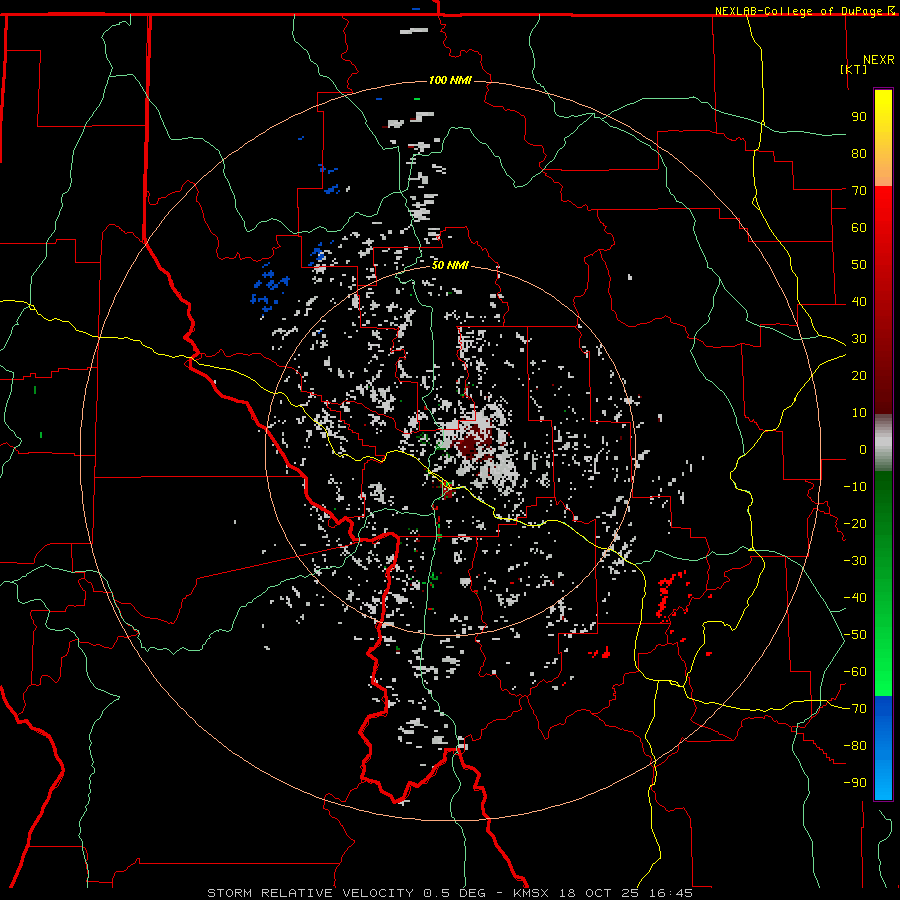This screenshot has height=900, width=900.
Task: Click the red velocity echoes southeast of radar
Action: 668,595
